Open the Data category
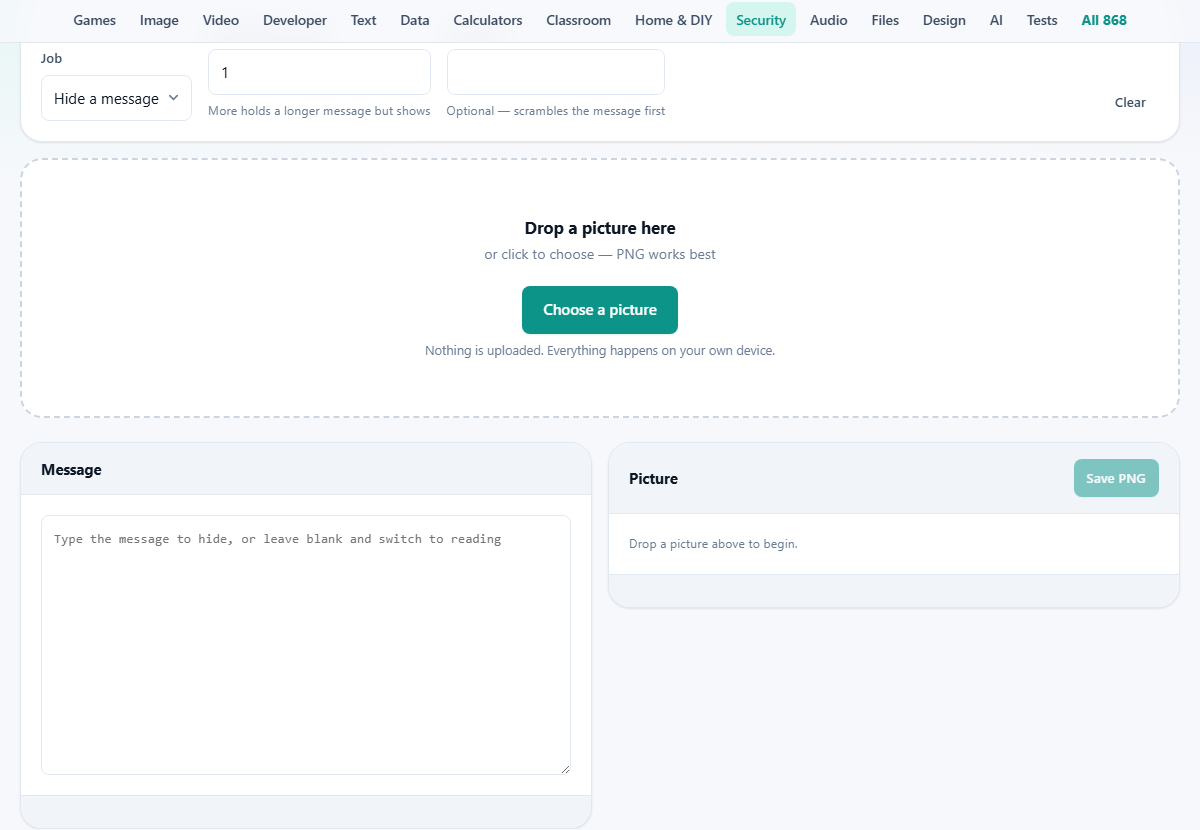 (415, 20)
